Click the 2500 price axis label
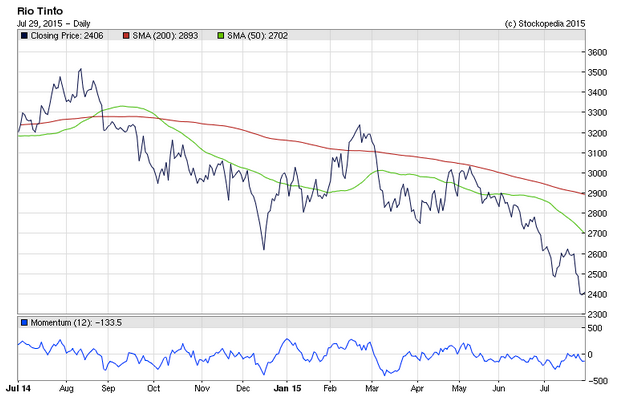The image size is (623, 410). click(x=597, y=274)
